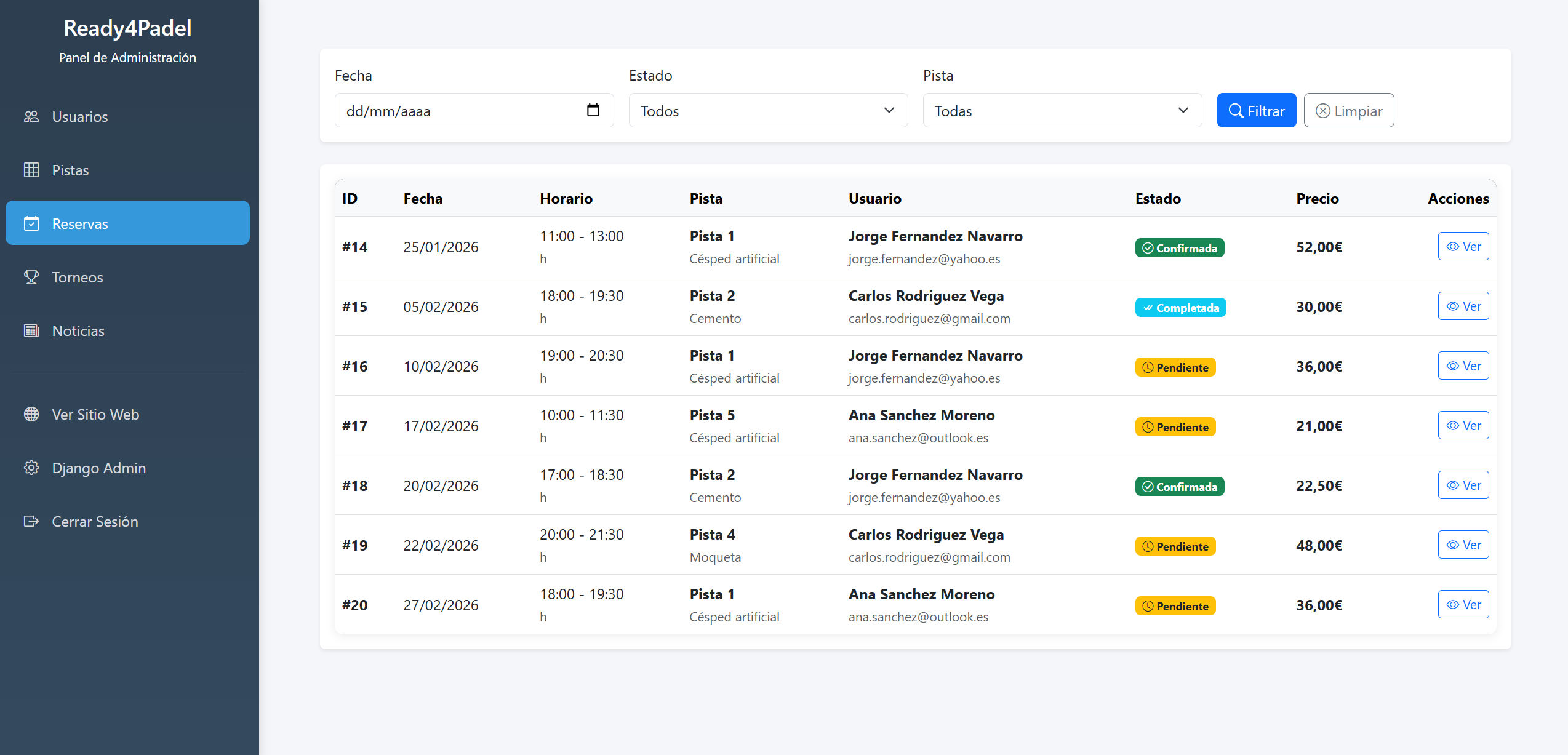Image resolution: width=1568 pixels, height=755 pixels.
Task: Click the Completada badge on reservation #15
Action: [x=1180, y=308]
